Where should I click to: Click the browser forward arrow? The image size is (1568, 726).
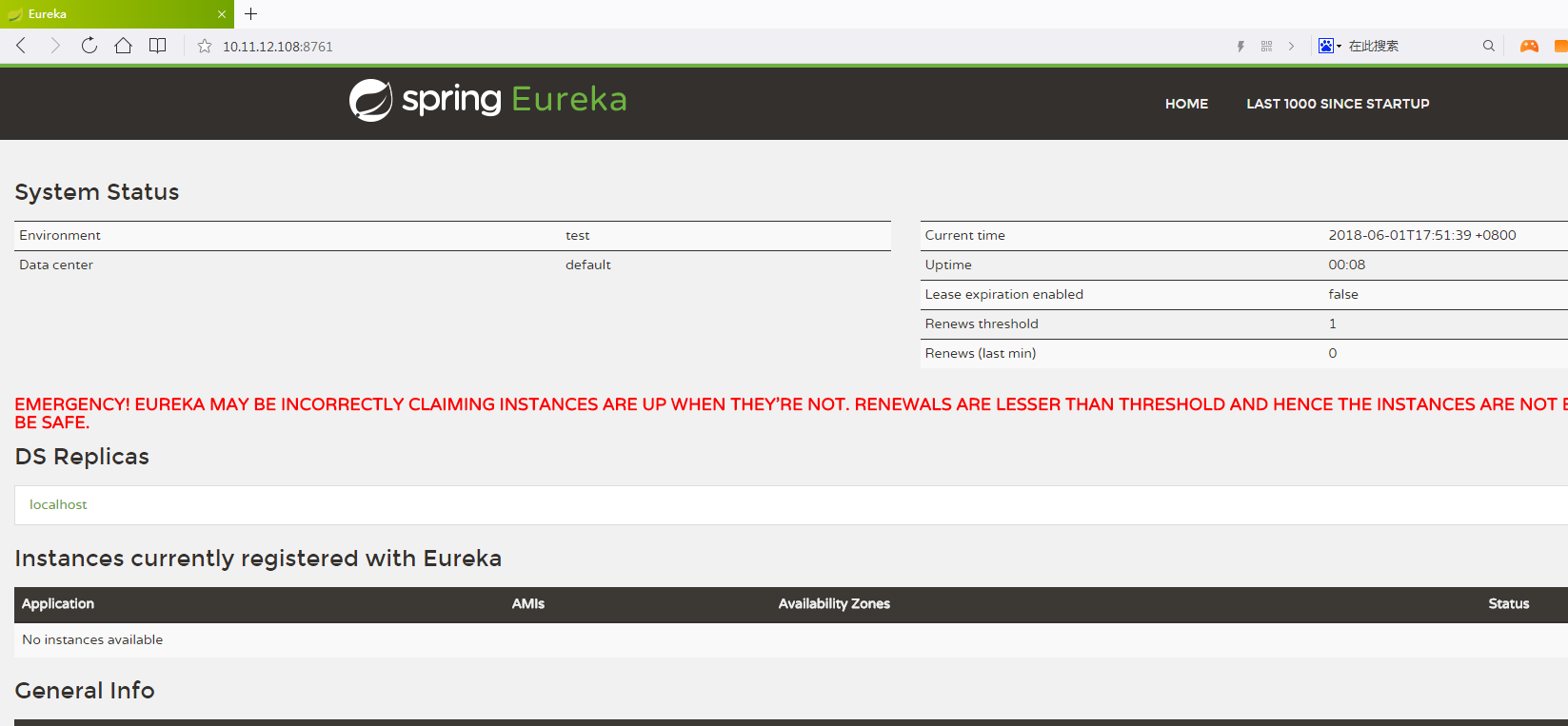[x=55, y=46]
